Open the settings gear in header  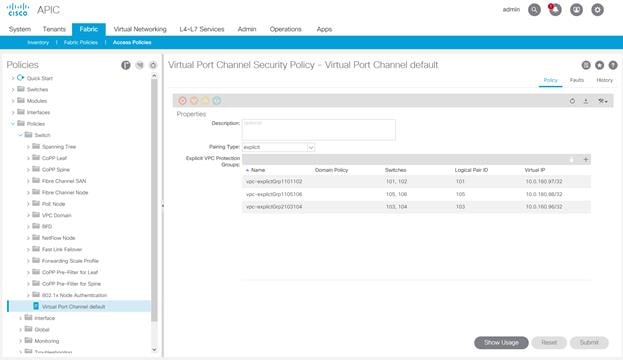(597, 10)
